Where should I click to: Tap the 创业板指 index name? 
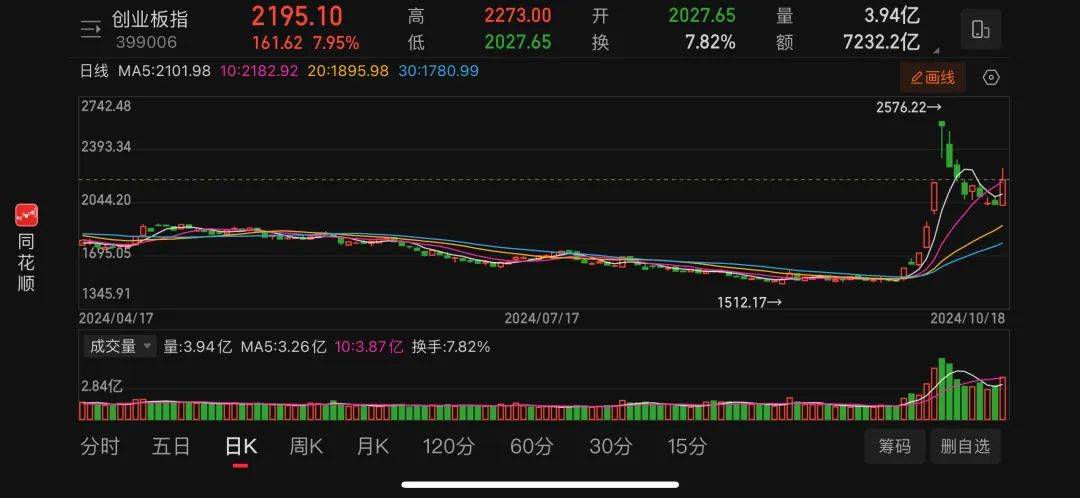click(x=150, y=19)
